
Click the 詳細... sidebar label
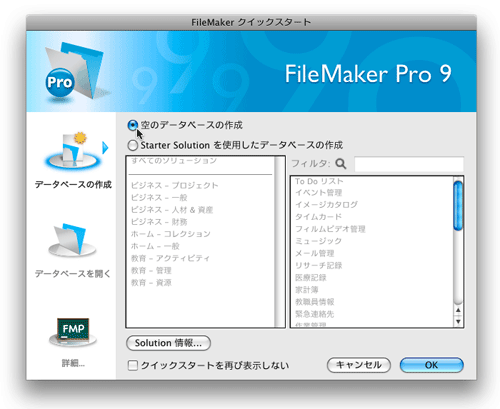click(x=73, y=363)
